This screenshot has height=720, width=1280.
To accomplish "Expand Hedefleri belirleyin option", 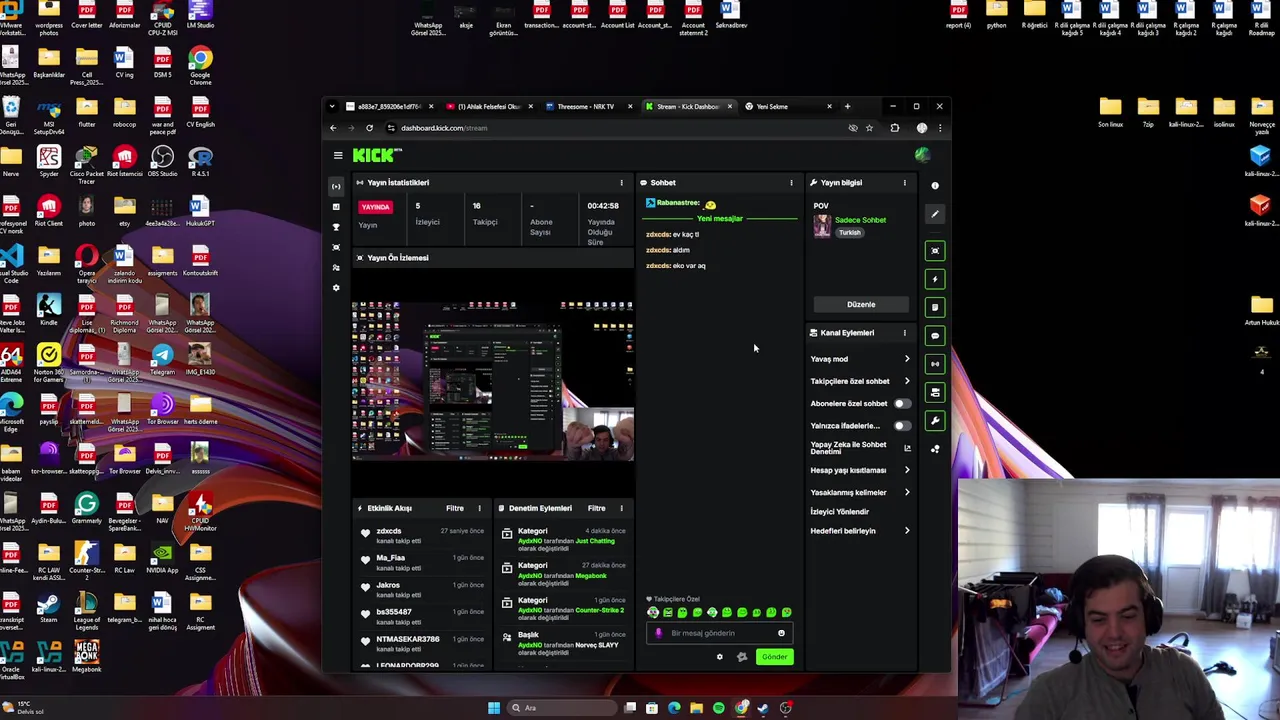I will (860, 531).
